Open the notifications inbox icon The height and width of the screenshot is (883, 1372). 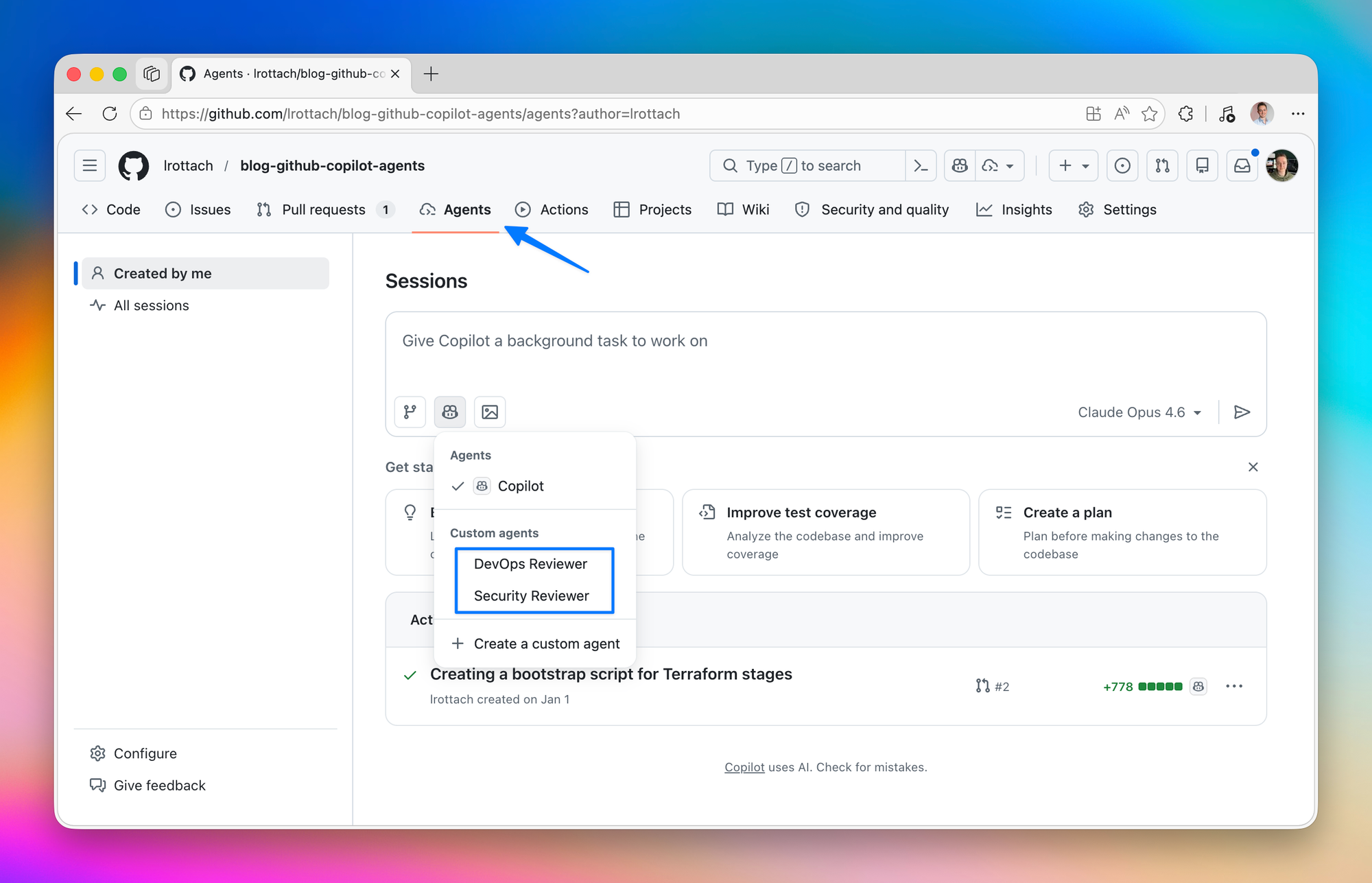(x=1242, y=165)
